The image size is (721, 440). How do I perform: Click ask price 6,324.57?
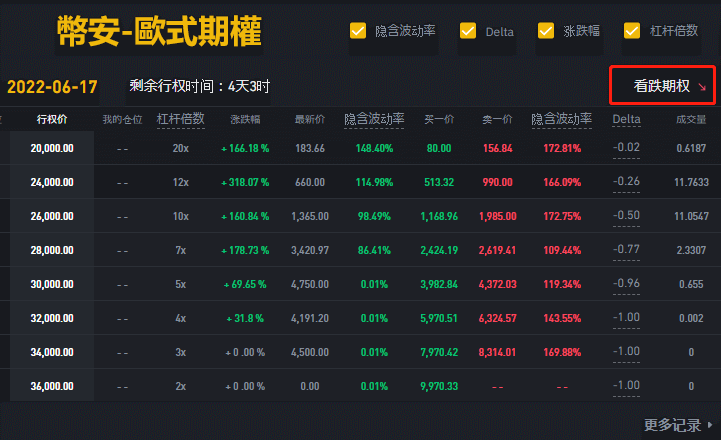point(498,319)
